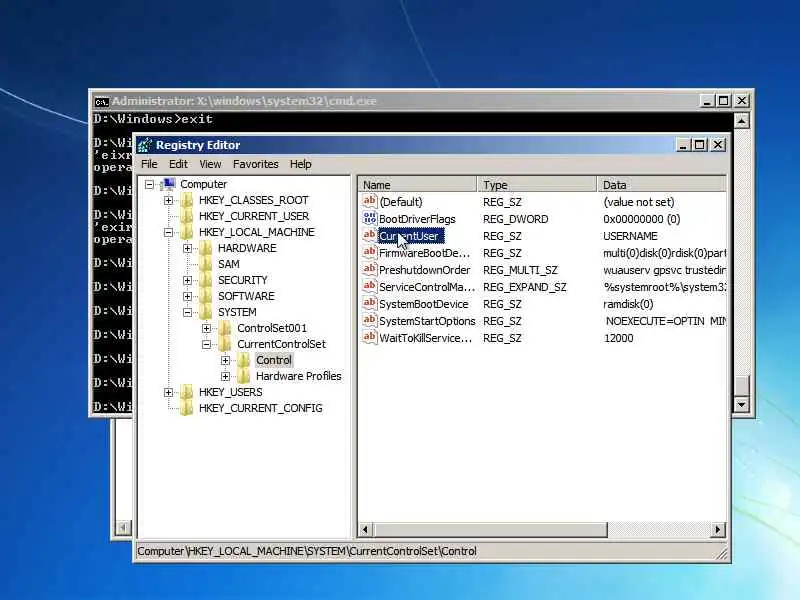The image size is (800, 600).
Task: Click the Registry Editor title bar icon
Action: (145, 145)
